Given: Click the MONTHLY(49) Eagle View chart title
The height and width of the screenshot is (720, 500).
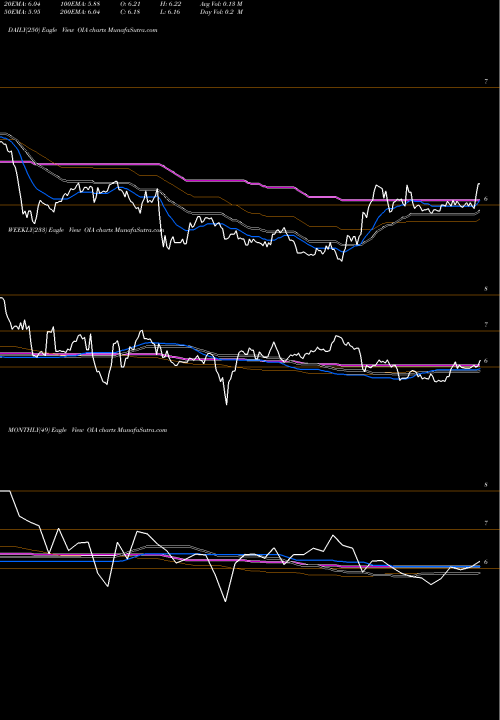Looking at the screenshot, I should pos(87,430).
